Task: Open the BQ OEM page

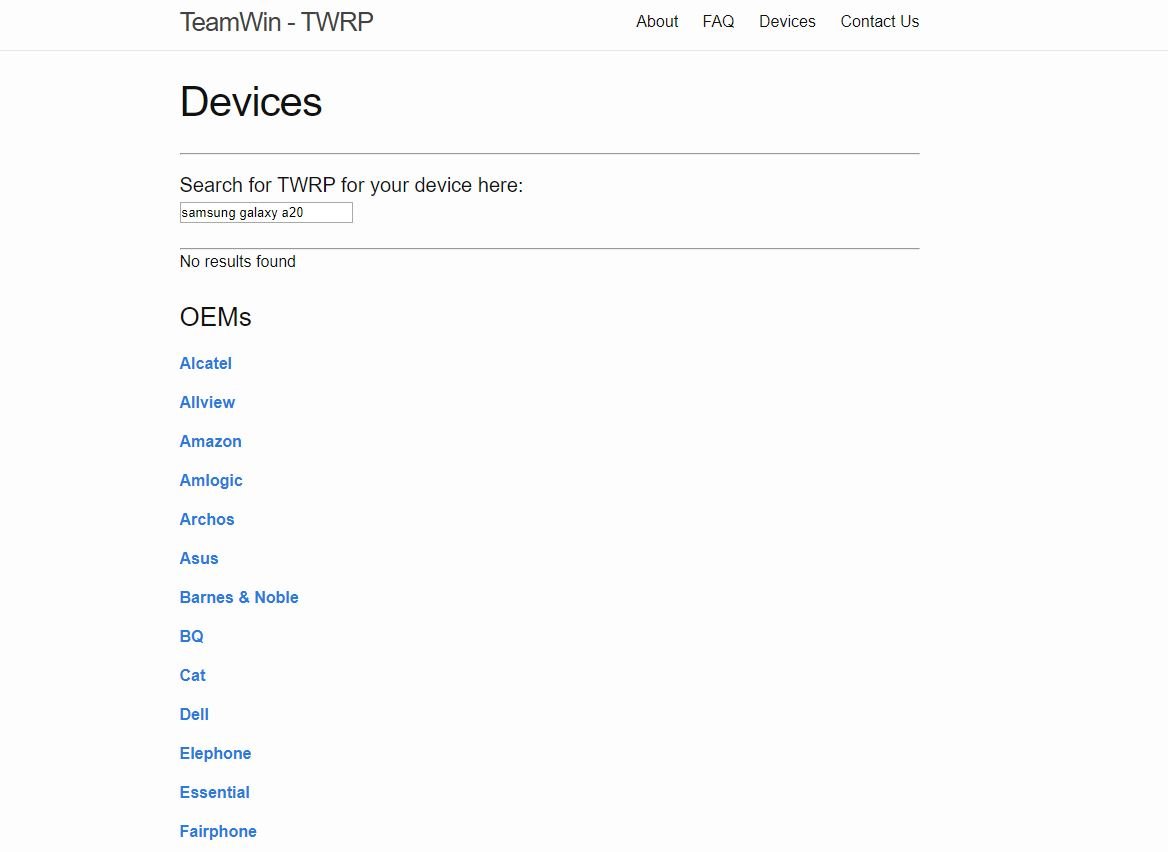Action: click(x=191, y=636)
